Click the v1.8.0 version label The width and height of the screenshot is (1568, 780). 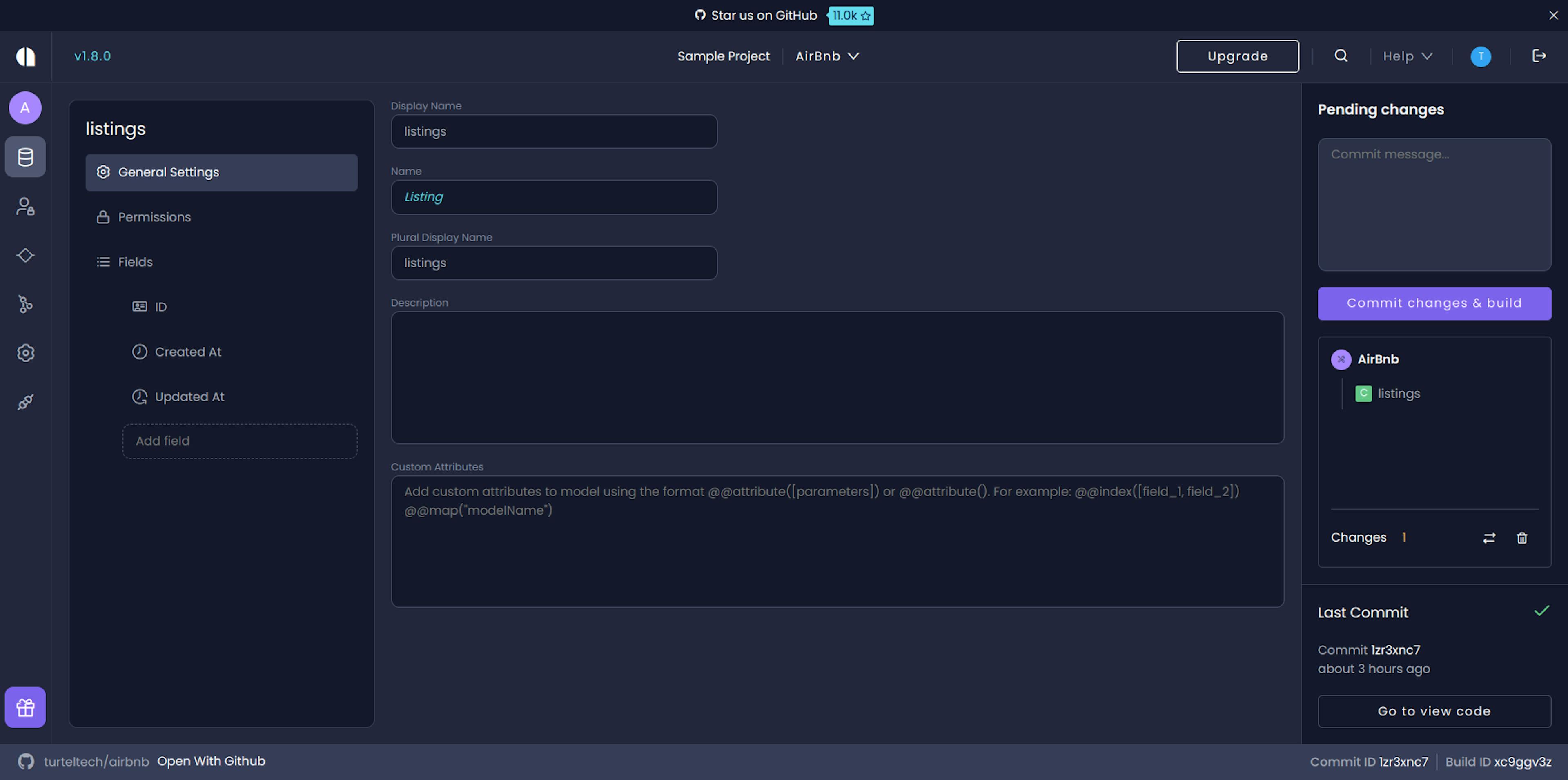[x=93, y=56]
